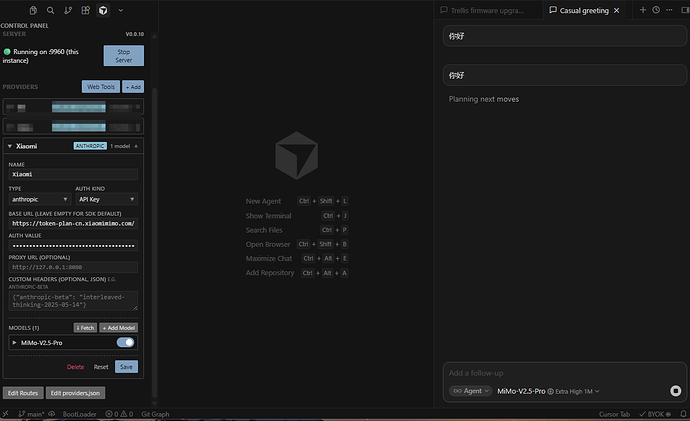
Task: Open errors and warnings count in status bar
Action: click(x=119, y=414)
